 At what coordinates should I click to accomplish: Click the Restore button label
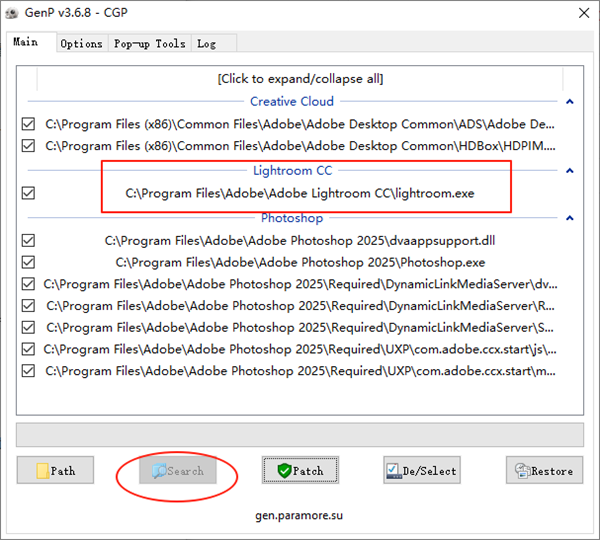tap(552, 471)
